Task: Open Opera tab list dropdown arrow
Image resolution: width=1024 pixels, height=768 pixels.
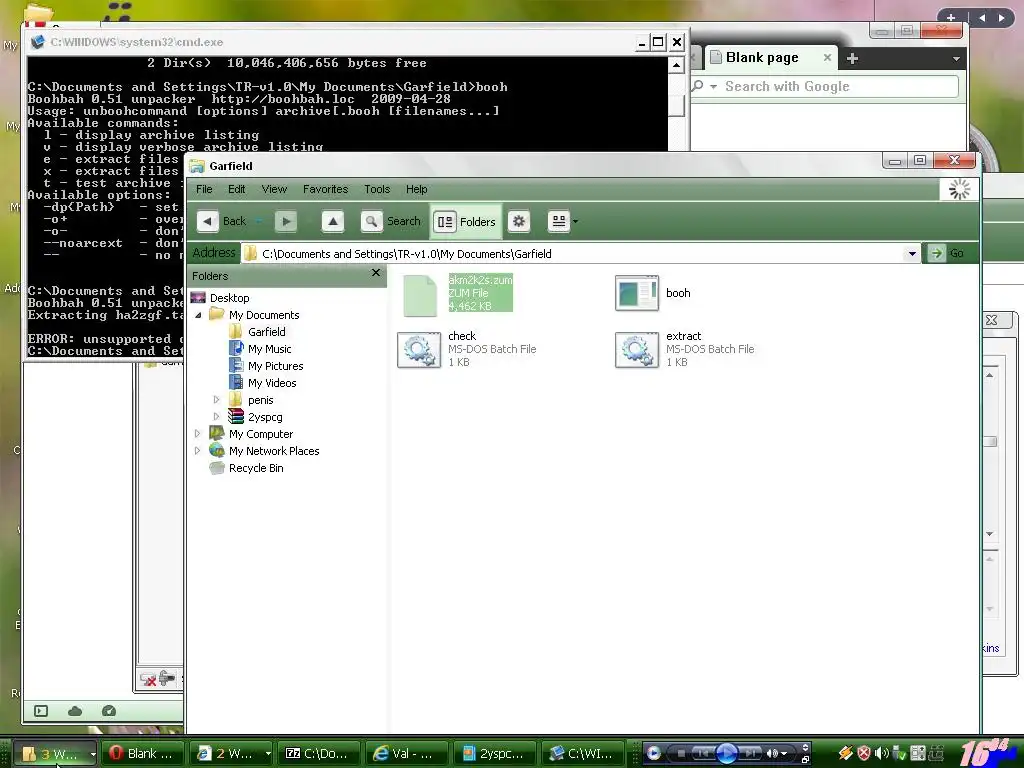Action: [x=956, y=59]
